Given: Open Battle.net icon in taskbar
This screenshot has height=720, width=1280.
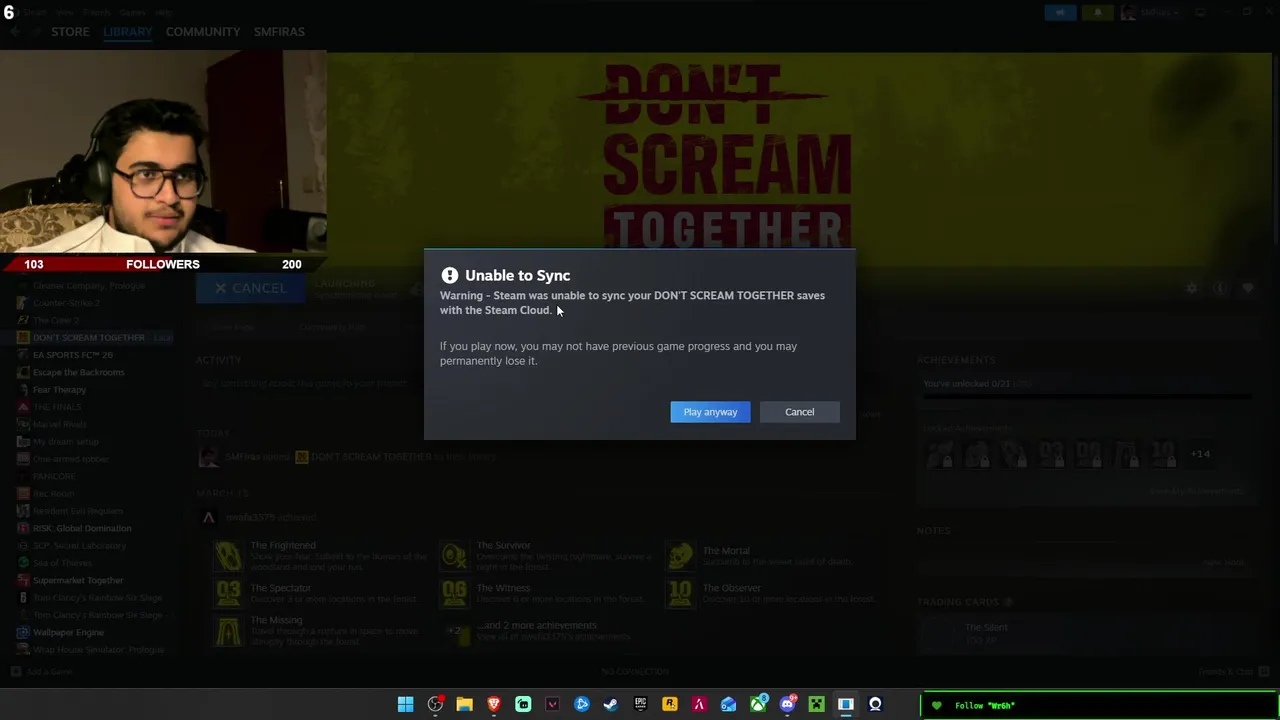Looking at the screenshot, I should [581, 705].
